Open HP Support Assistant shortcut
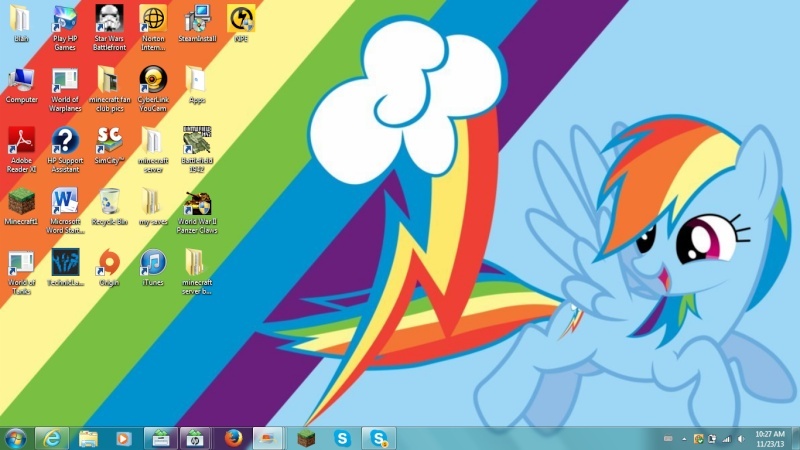The height and width of the screenshot is (450, 800). [65, 150]
